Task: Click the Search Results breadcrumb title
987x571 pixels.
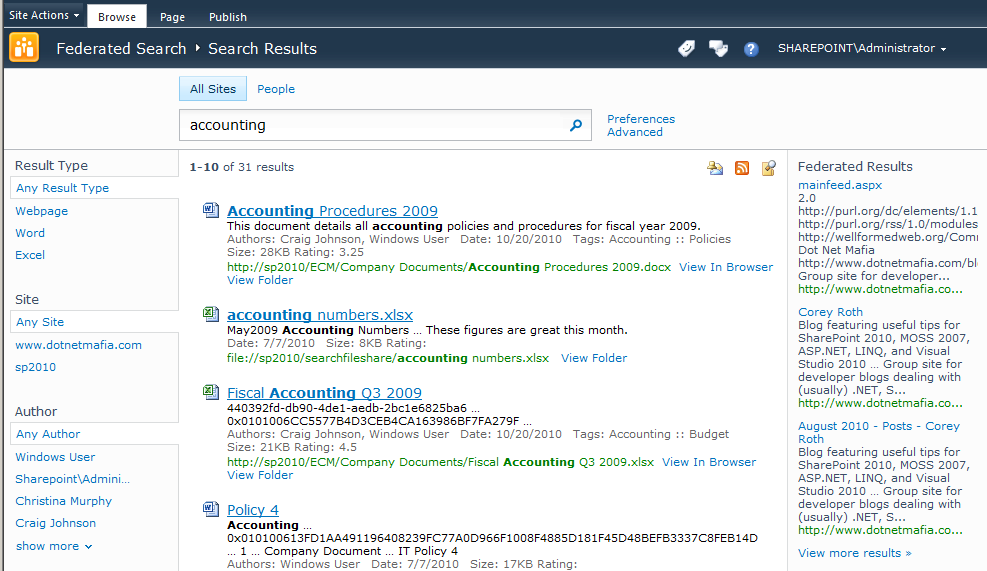Action: [x=262, y=48]
